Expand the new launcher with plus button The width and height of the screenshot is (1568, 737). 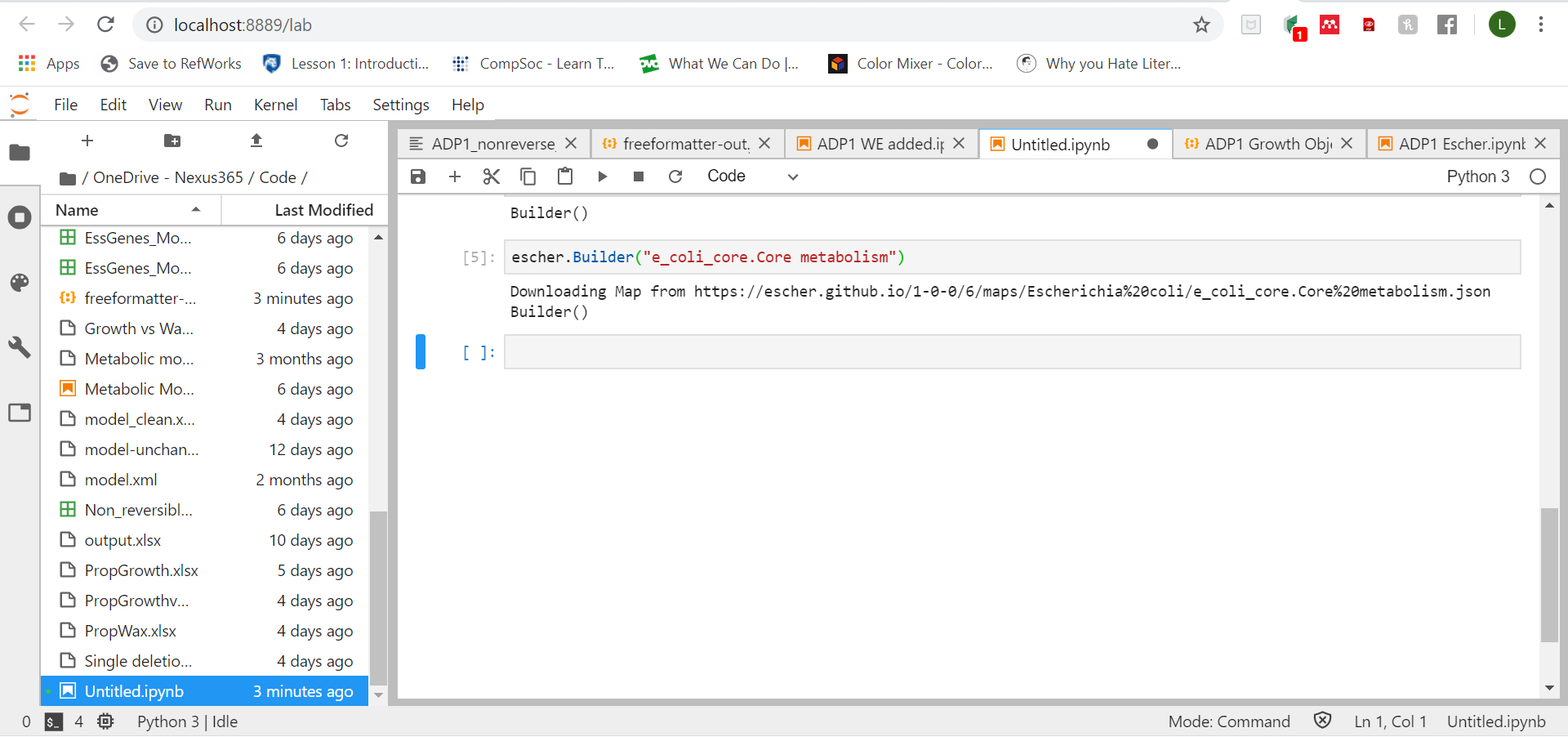[87, 141]
